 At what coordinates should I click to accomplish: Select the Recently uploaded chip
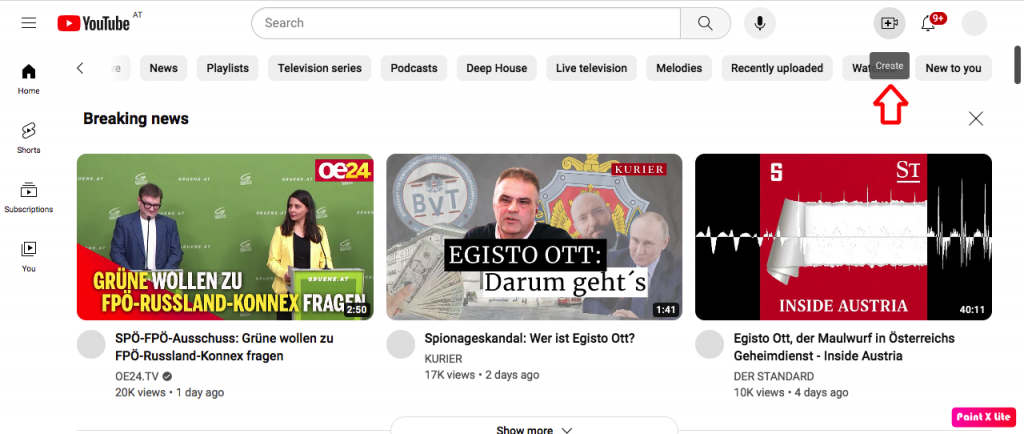[x=777, y=68]
